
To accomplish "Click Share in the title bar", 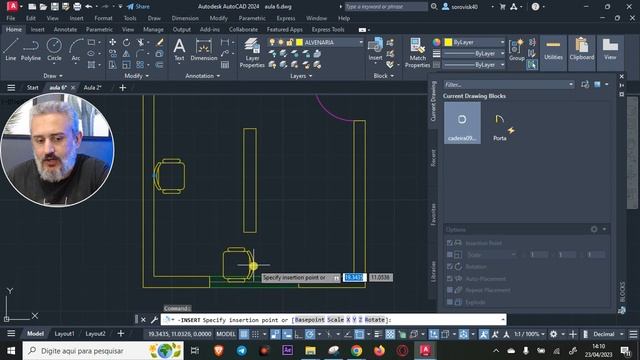I will click(x=138, y=7).
